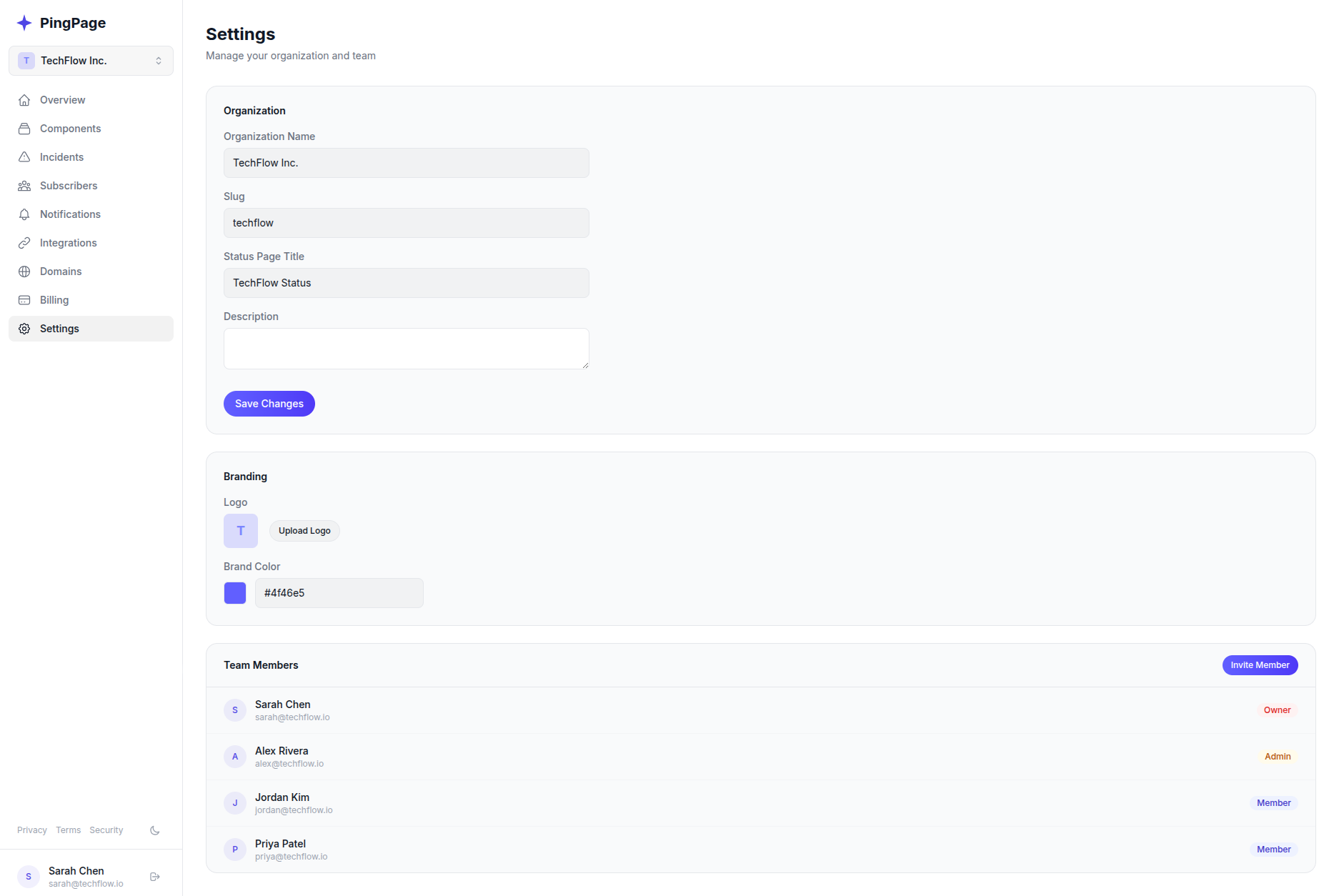The image size is (1339, 896).
Task: Click the brand color hex input
Action: coord(339,593)
